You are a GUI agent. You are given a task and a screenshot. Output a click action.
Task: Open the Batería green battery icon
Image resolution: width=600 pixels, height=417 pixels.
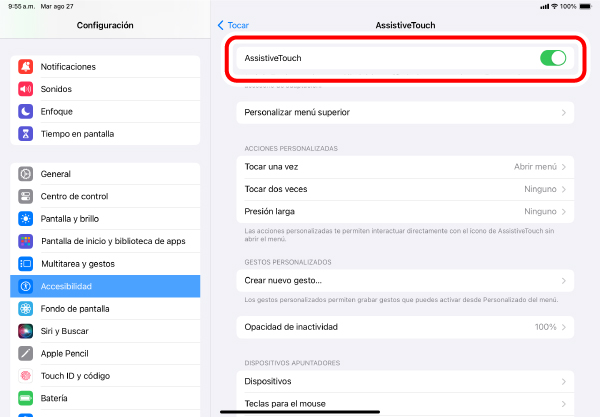pyautogui.click(x=26, y=398)
